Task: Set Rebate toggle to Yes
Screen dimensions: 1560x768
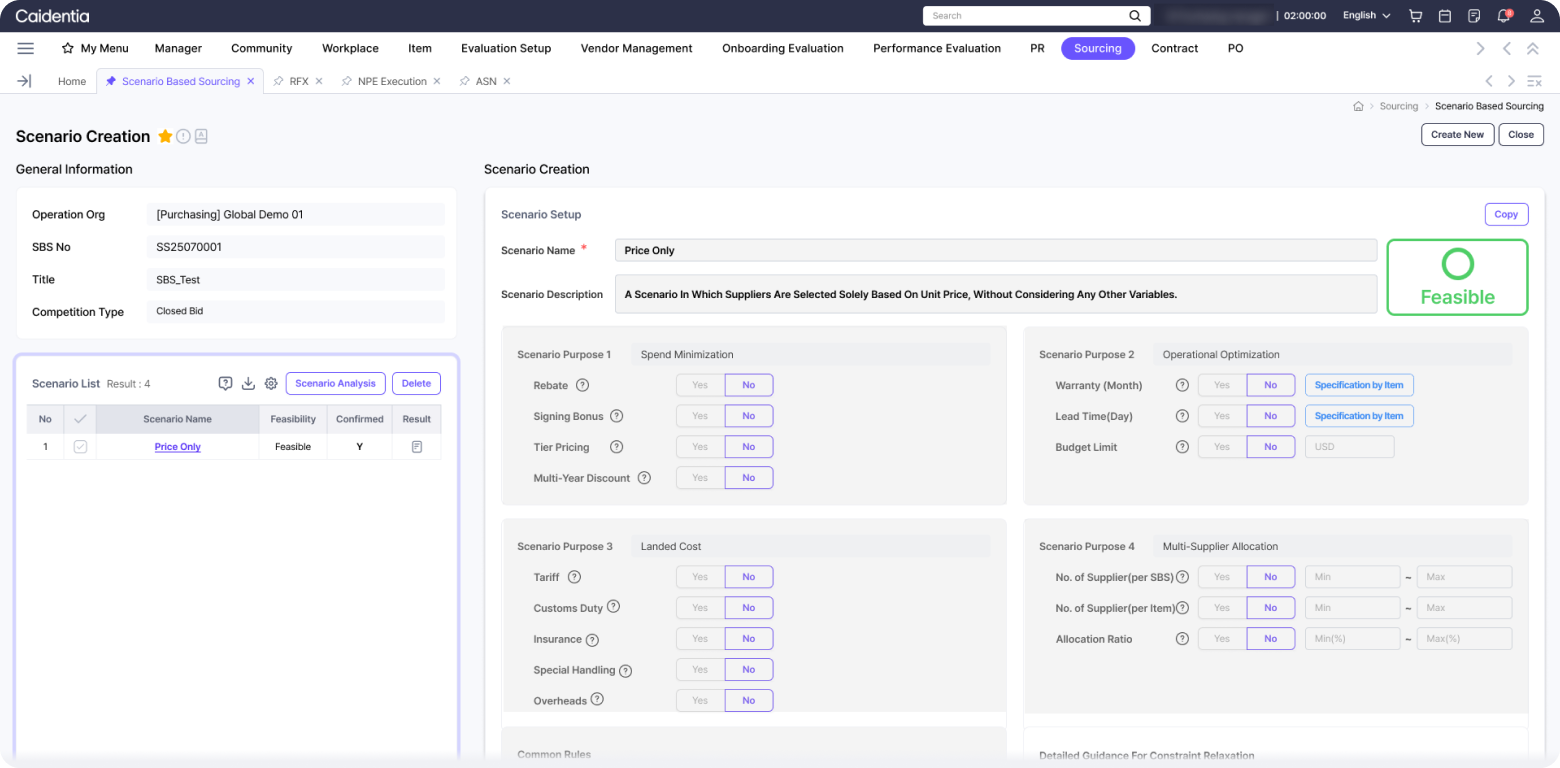Action: (700, 385)
